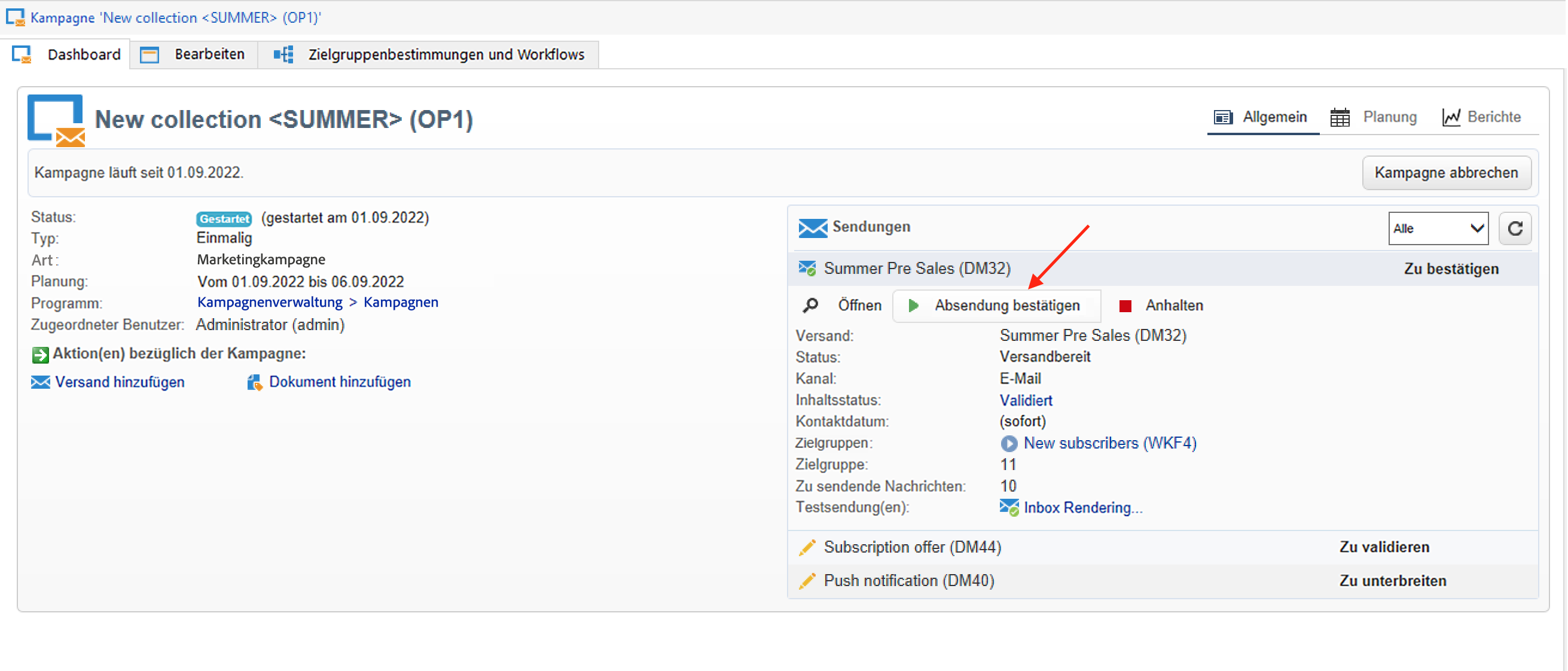Show the Berichte view

[x=1493, y=117]
